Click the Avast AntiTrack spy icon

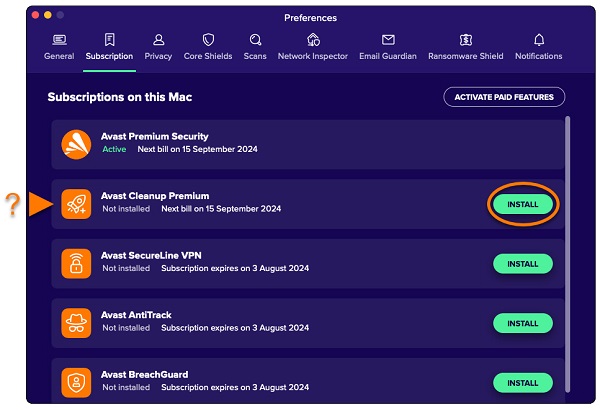tap(77, 323)
